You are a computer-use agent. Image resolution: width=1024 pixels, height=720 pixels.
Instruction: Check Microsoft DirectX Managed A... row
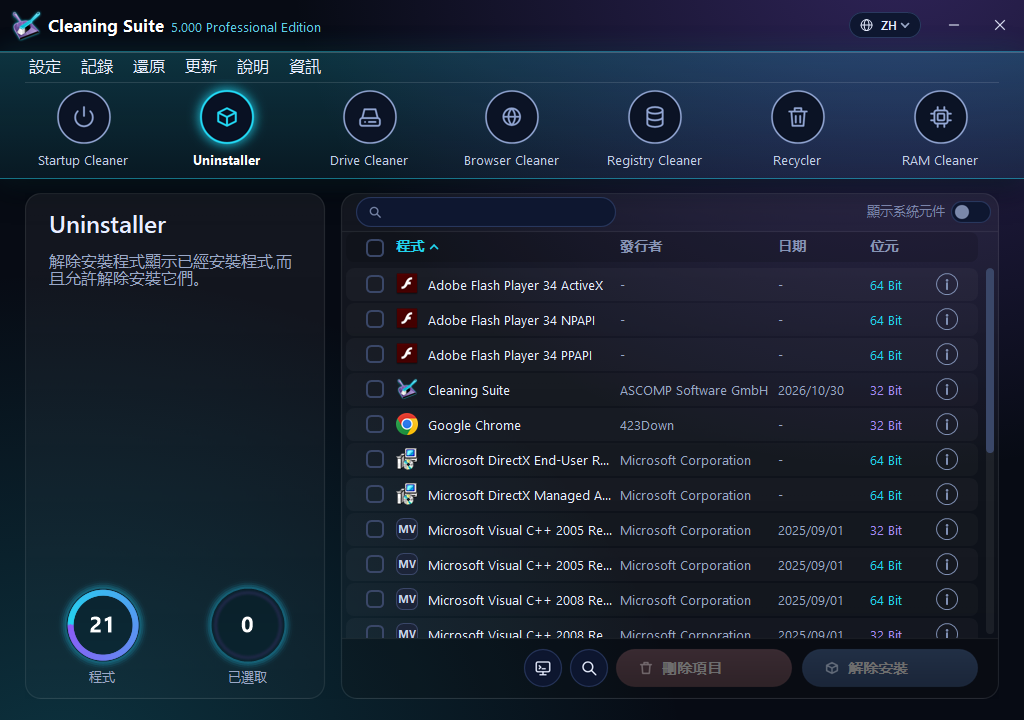pyautogui.click(x=375, y=494)
